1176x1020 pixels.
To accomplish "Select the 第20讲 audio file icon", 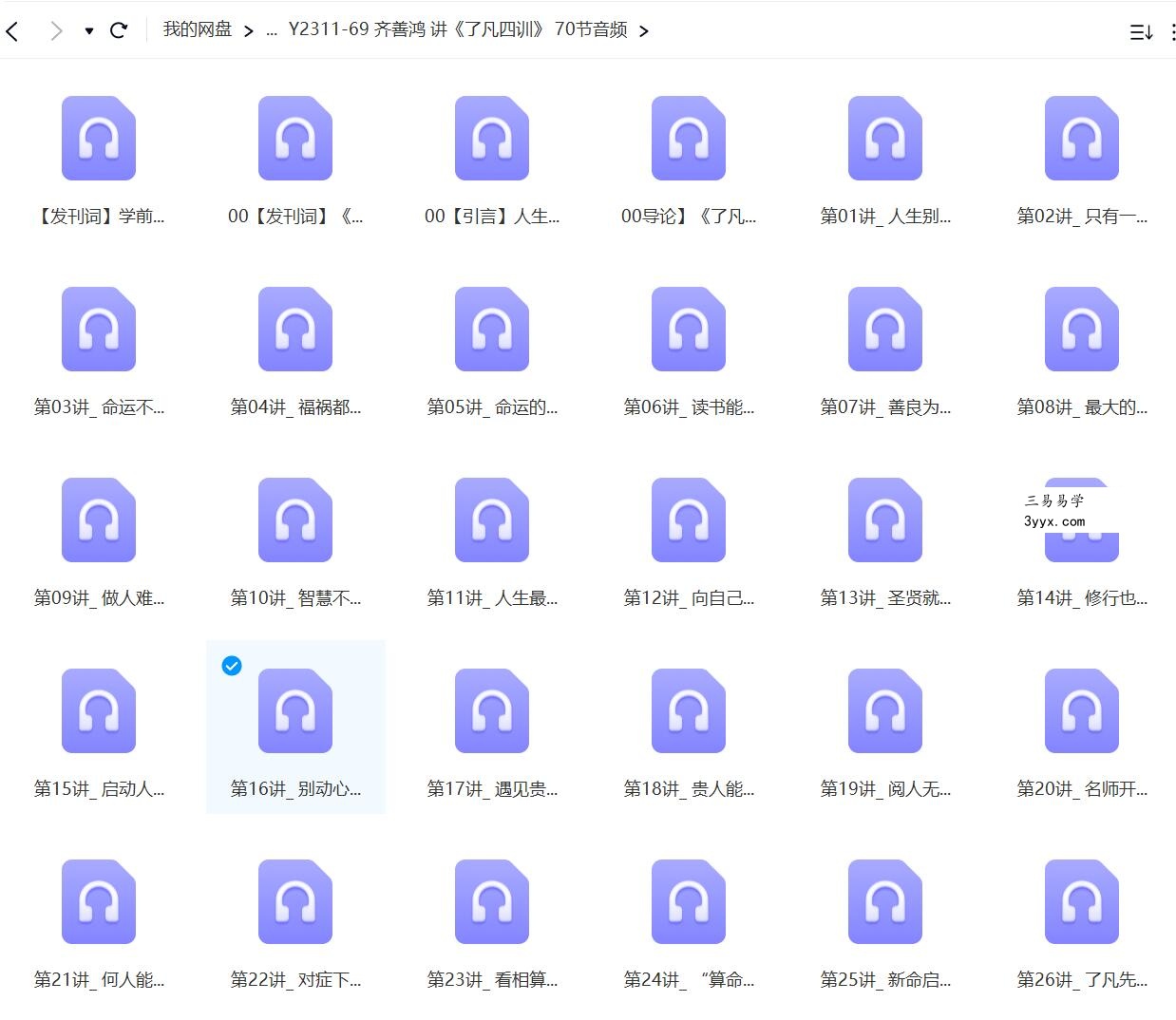I will 1082,710.
